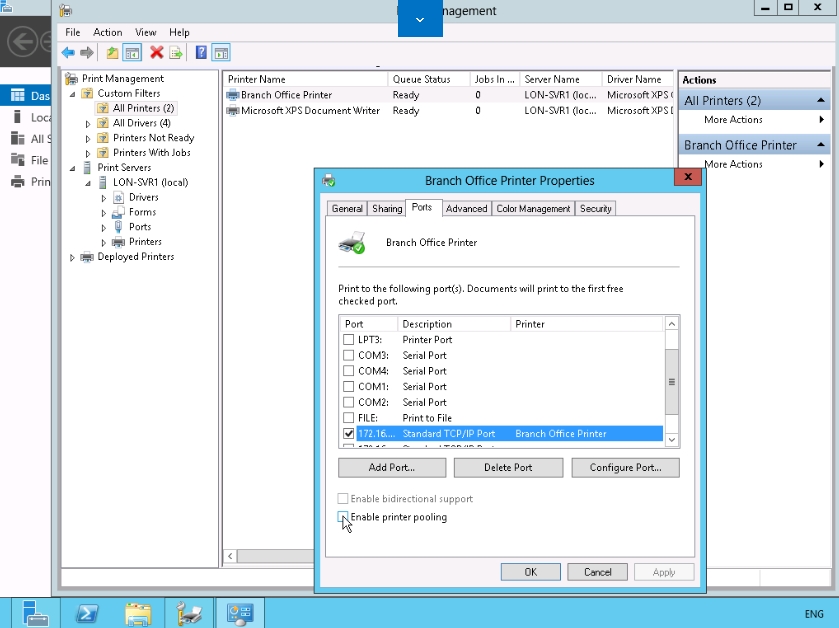Click the blue Help icon in toolbar
Viewport: 839px width, 628px height.
coord(201,53)
